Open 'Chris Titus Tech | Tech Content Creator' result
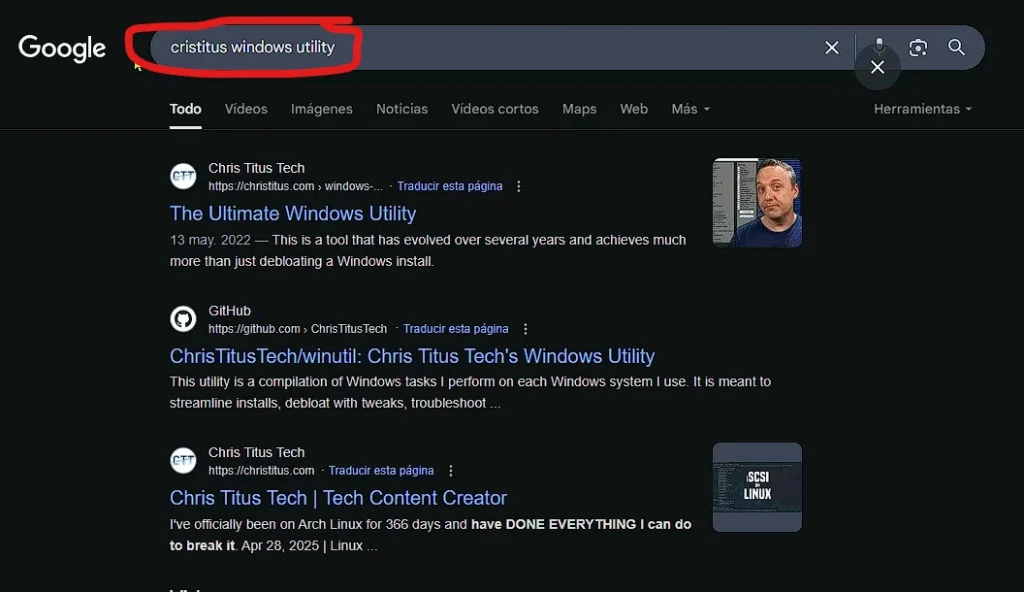Image resolution: width=1024 pixels, height=592 pixels. (338, 498)
